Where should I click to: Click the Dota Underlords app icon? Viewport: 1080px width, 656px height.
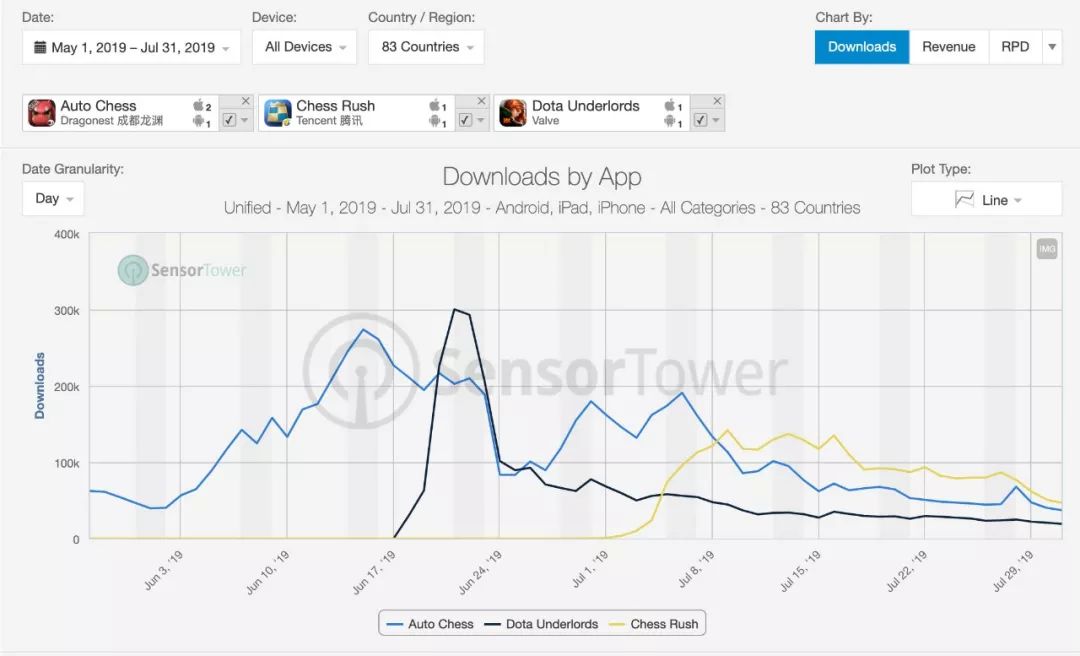(513, 113)
